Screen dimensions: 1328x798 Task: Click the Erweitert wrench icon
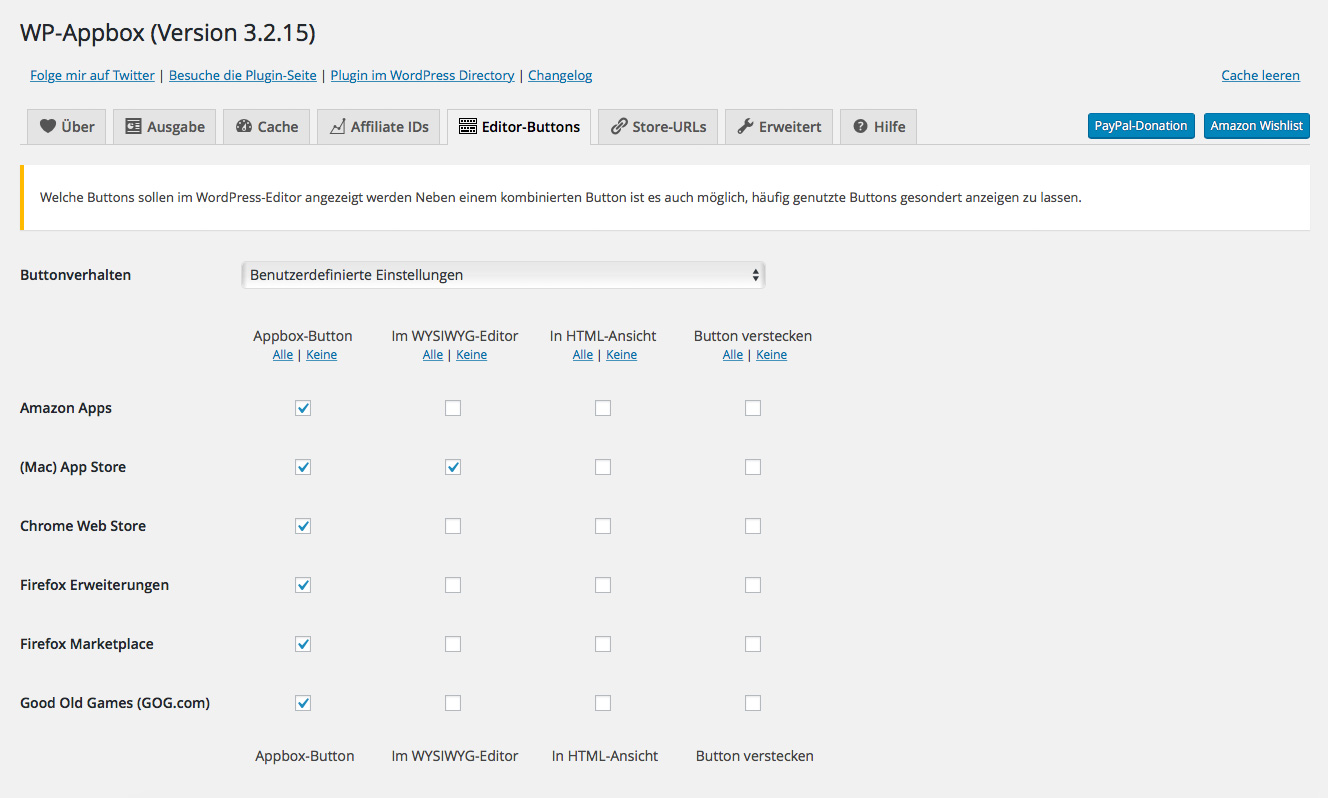pos(745,127)
